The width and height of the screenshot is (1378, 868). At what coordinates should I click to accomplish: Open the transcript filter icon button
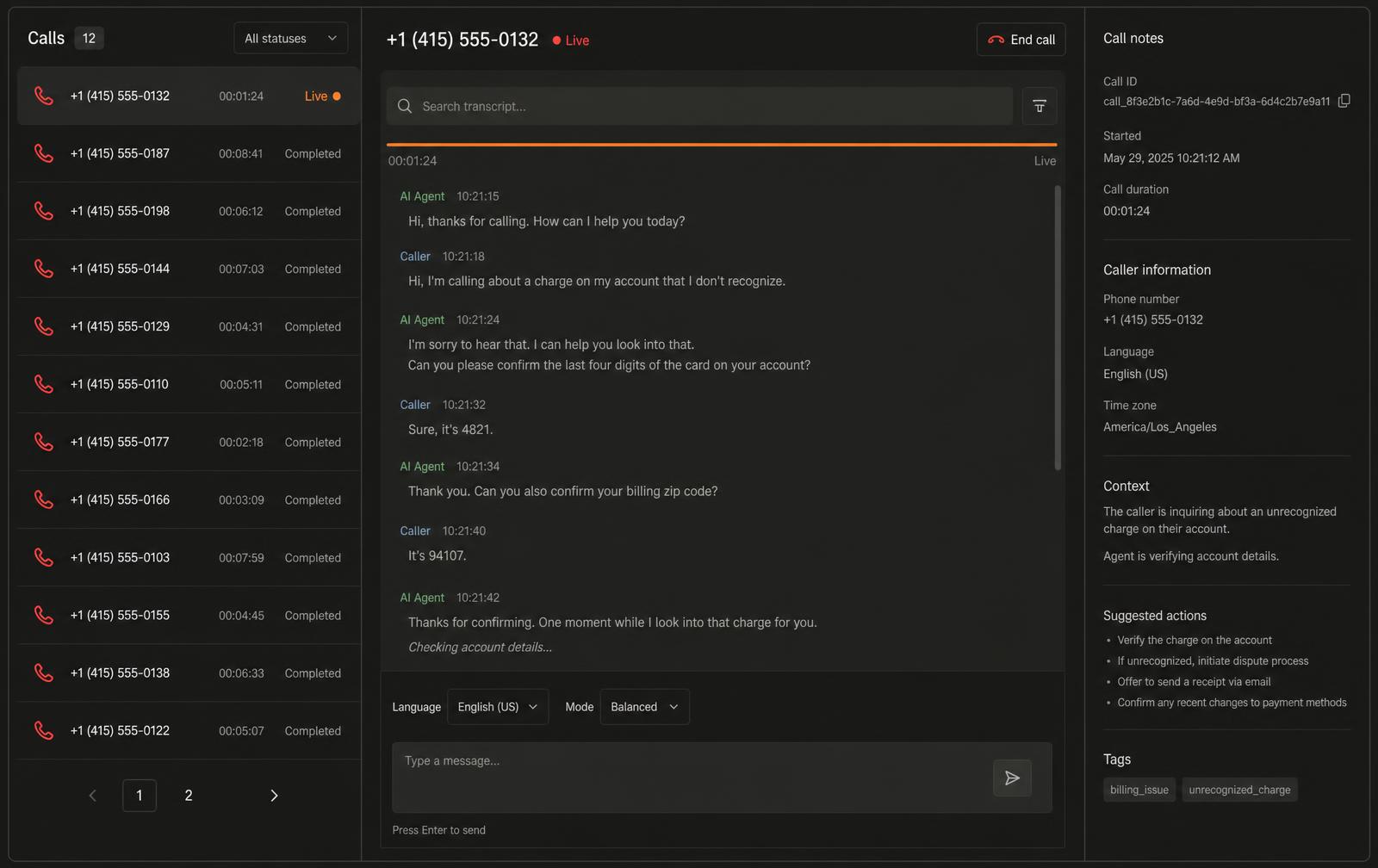point(1040,106)
